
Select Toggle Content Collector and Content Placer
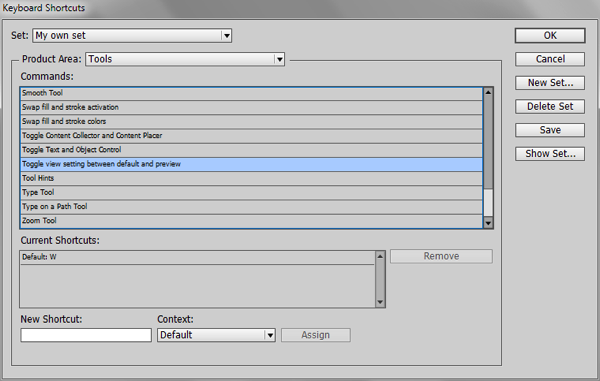click(x=251, y=136)
